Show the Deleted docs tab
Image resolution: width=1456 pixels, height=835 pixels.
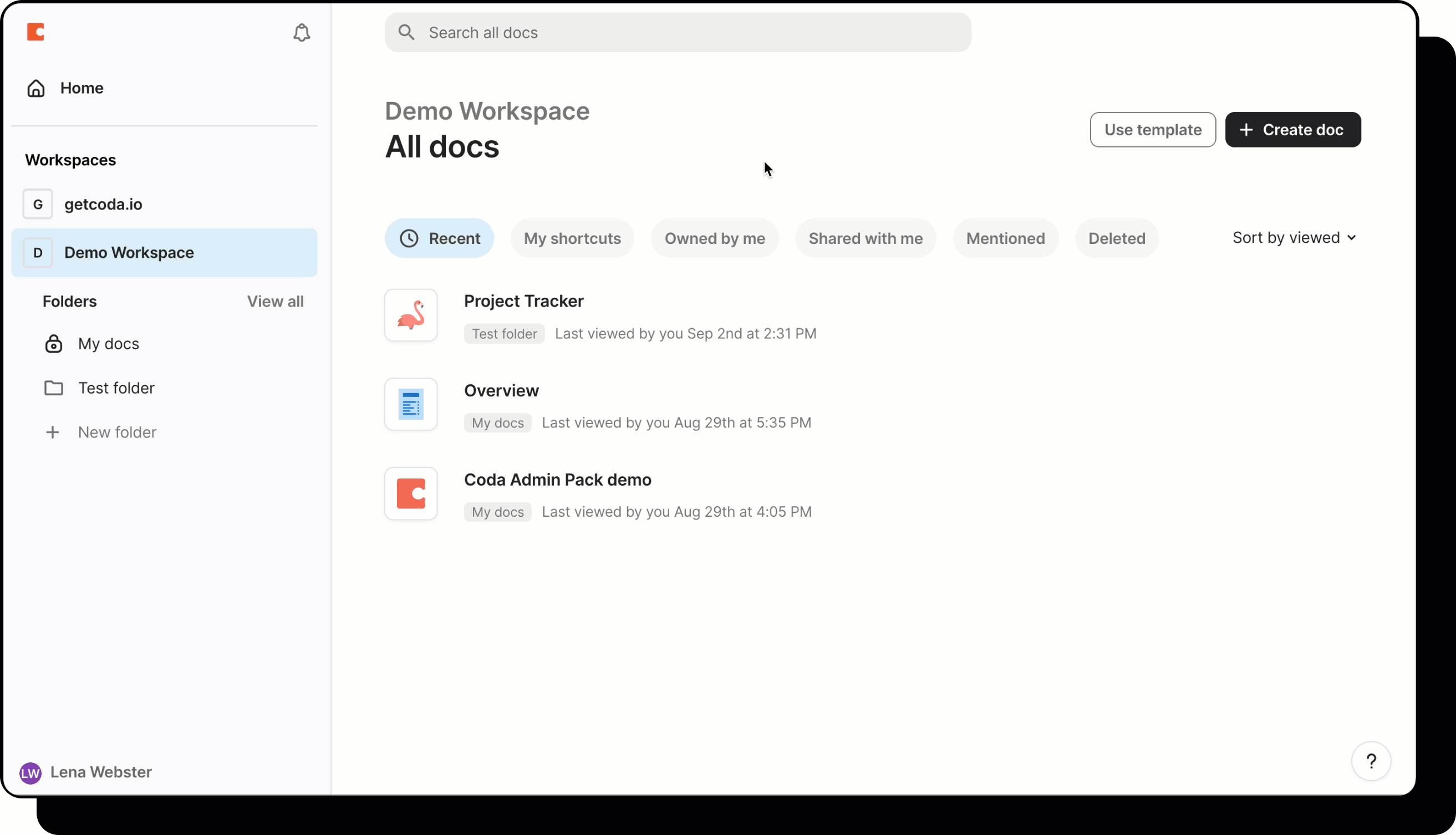coord(1116,238)
